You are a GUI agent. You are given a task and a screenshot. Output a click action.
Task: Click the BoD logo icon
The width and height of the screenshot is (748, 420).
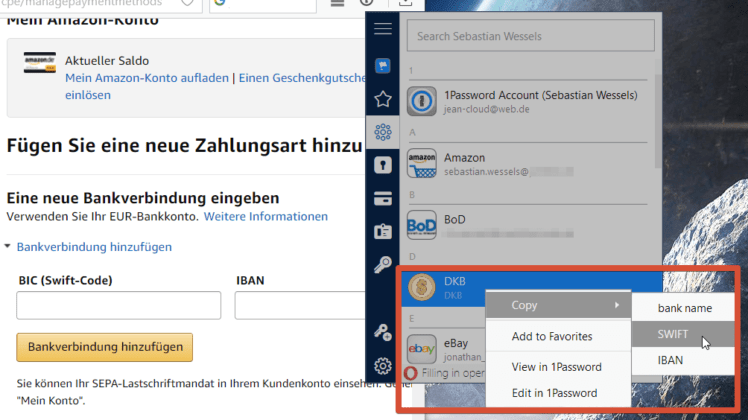tap(422, 225)
